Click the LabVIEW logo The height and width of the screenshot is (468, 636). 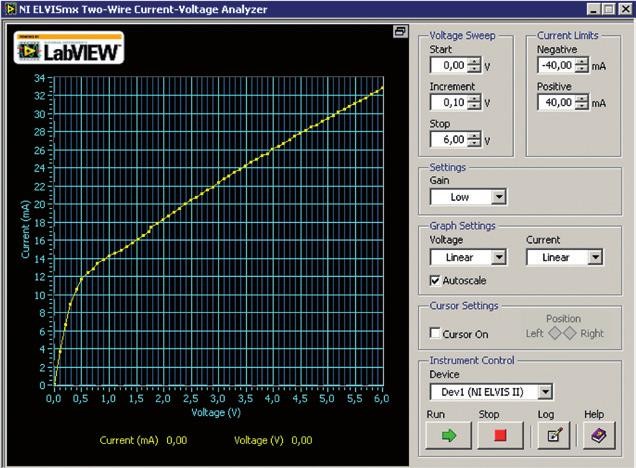(x=69, y=48)
